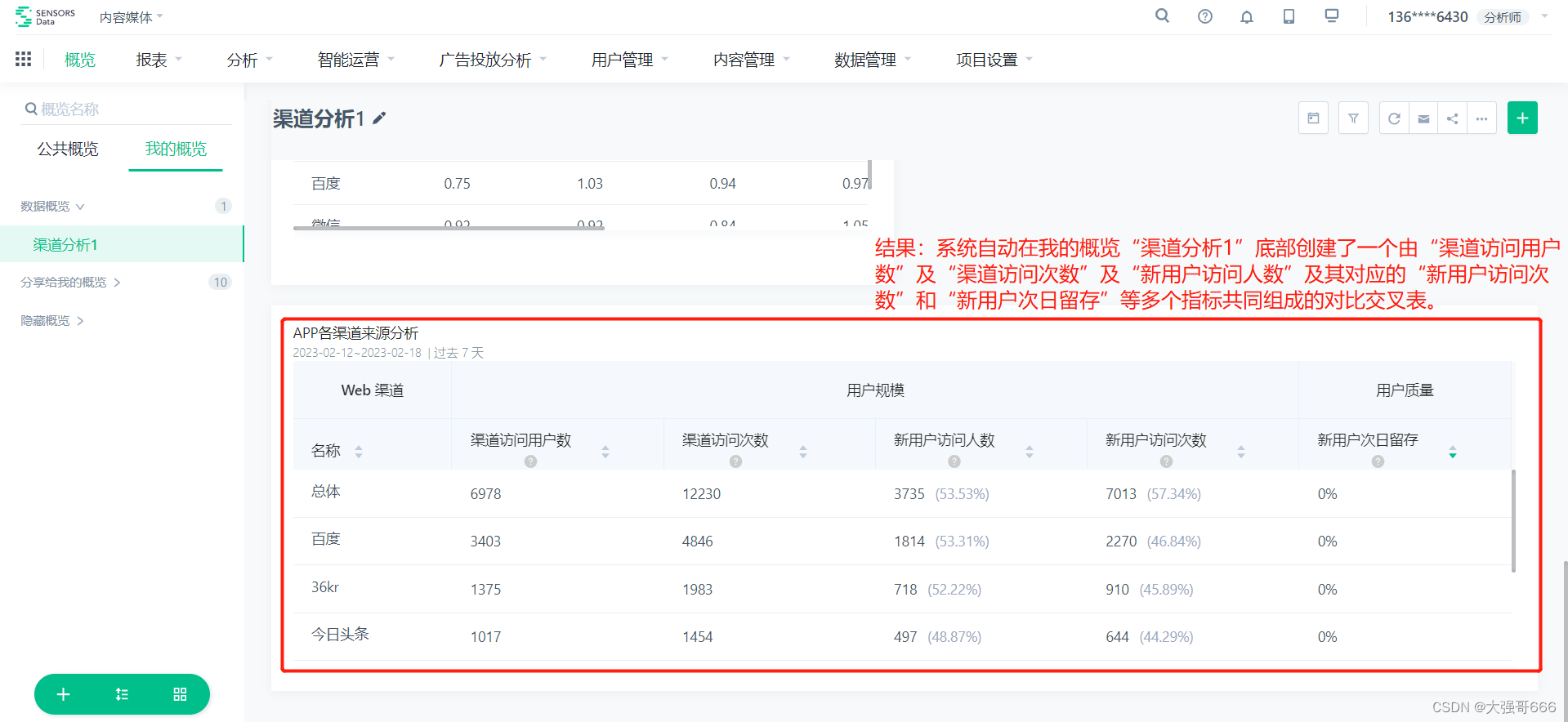Click help icon under 渠道访问用户数
1568x722 pixels.
tap(530, 461)
